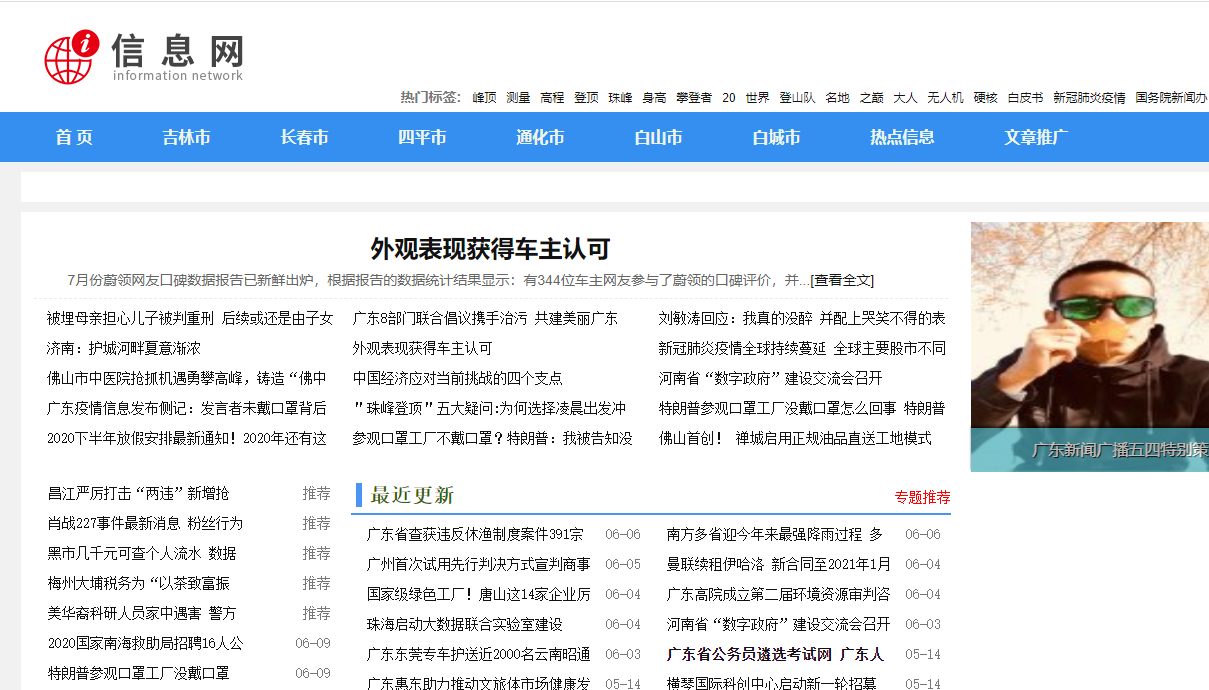
Task: Select the 文章推广 navigation item
Action: [x=1036, y=137]
